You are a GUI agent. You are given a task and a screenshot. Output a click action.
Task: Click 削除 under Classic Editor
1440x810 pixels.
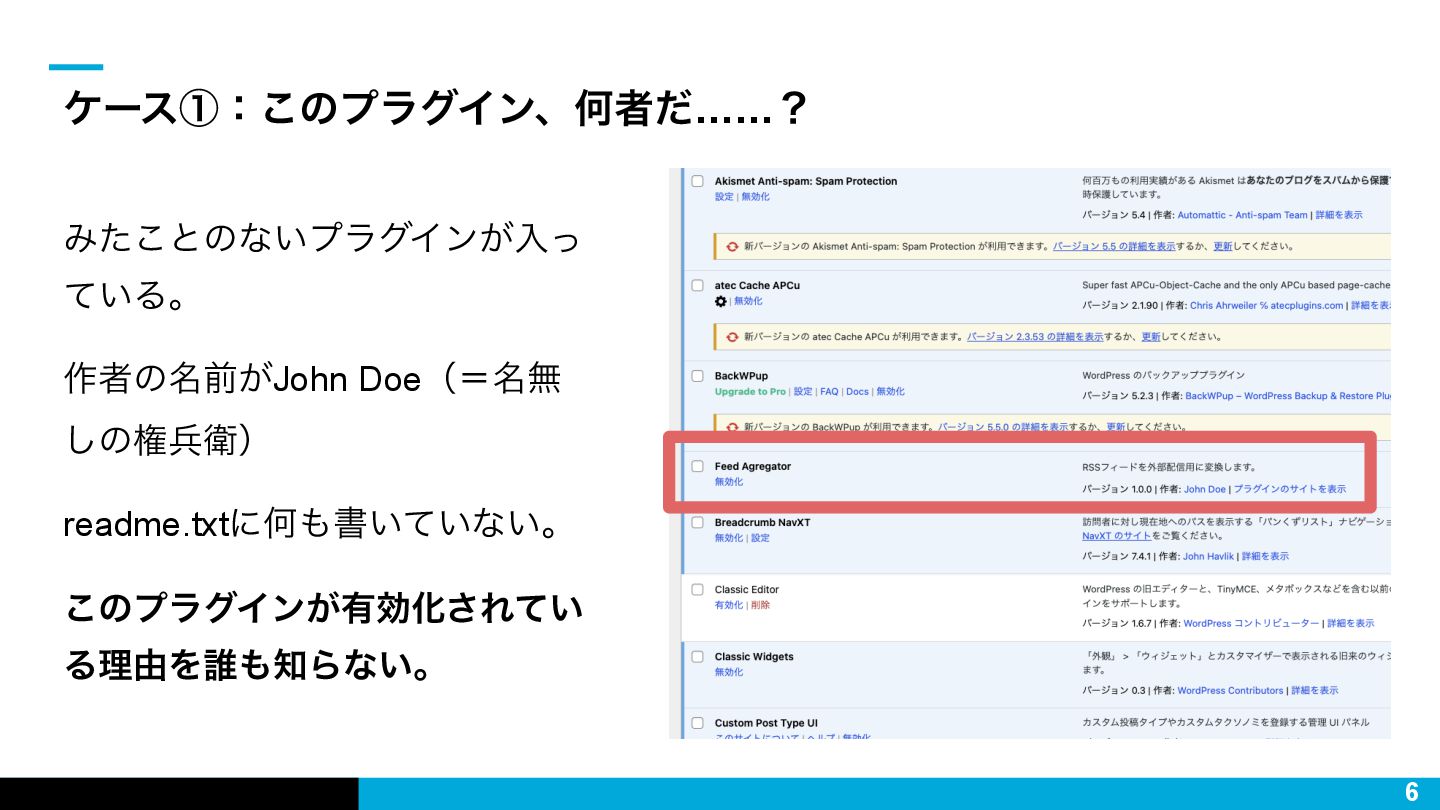coord(760,605)
